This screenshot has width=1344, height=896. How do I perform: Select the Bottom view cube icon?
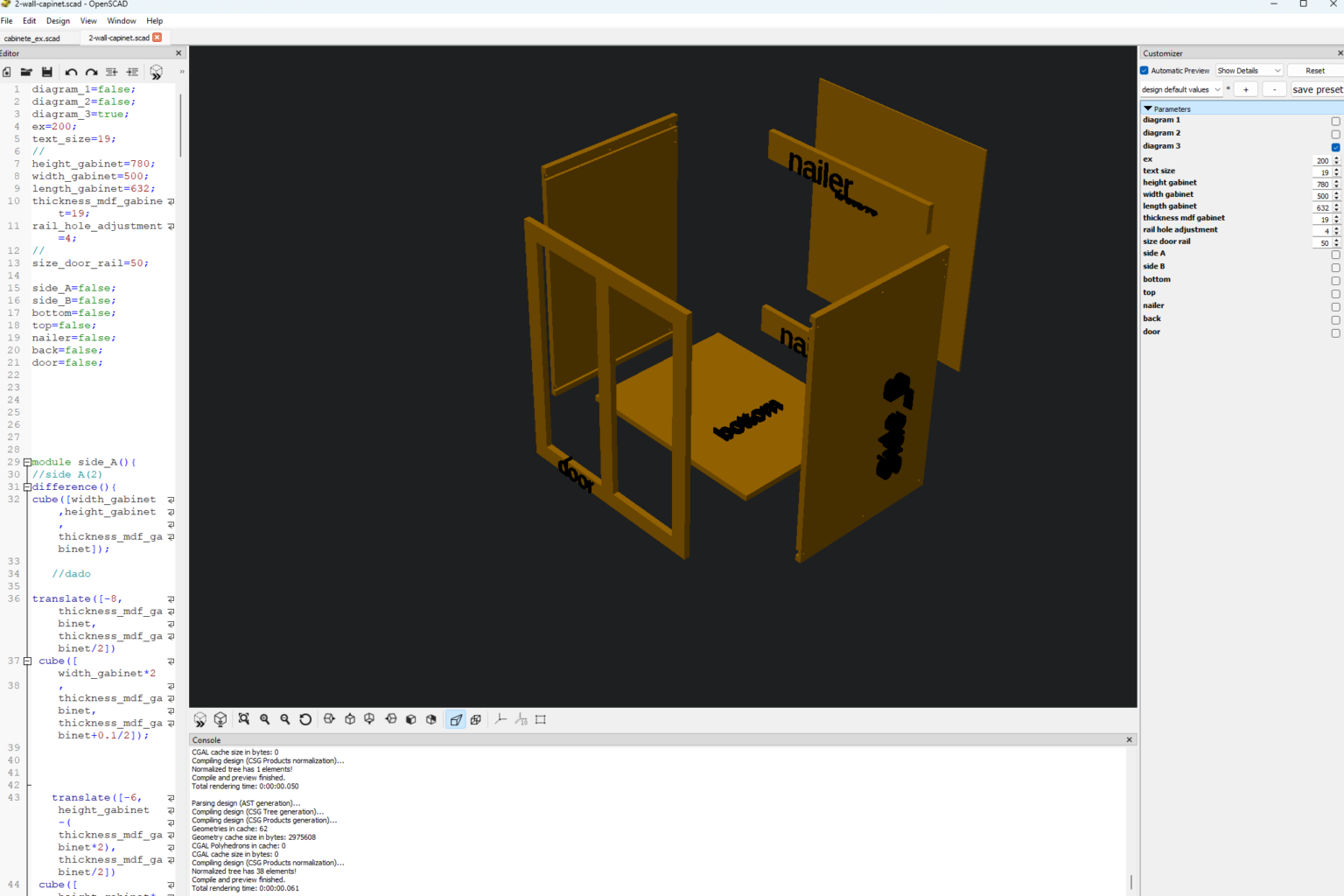click(370, 719)
